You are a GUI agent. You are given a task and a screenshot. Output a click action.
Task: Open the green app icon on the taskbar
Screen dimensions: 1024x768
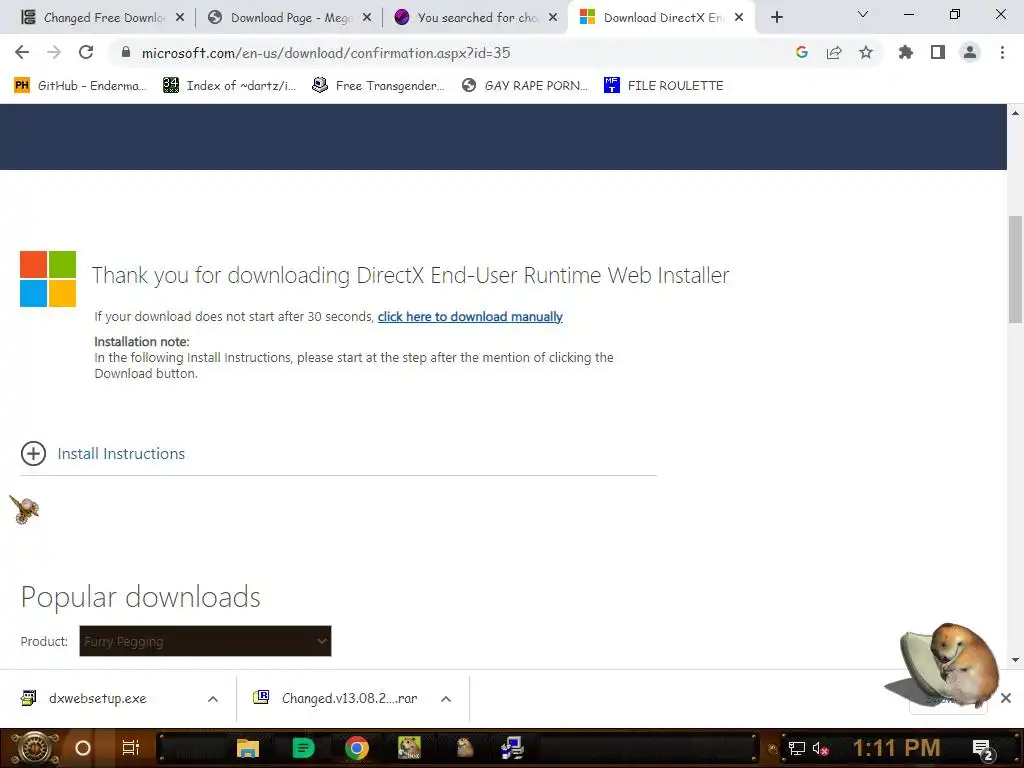[x=303, y=748]
